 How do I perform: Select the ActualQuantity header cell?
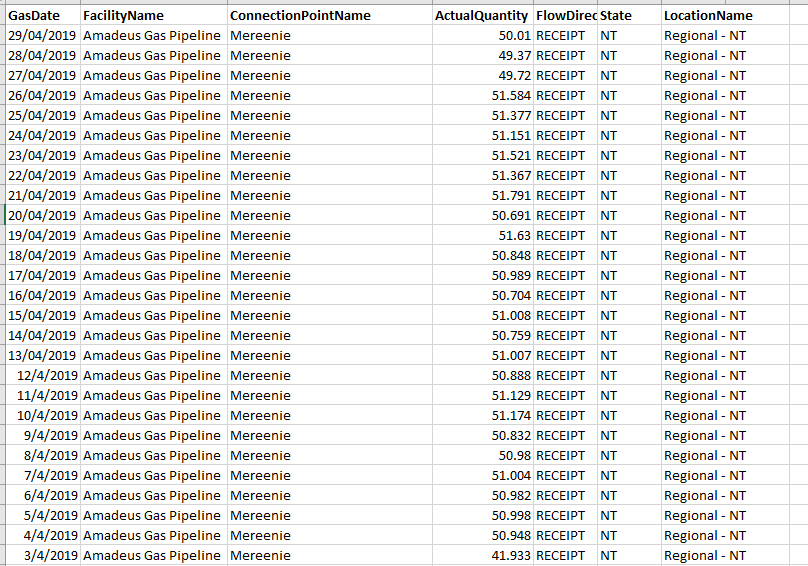coord(482,15)
